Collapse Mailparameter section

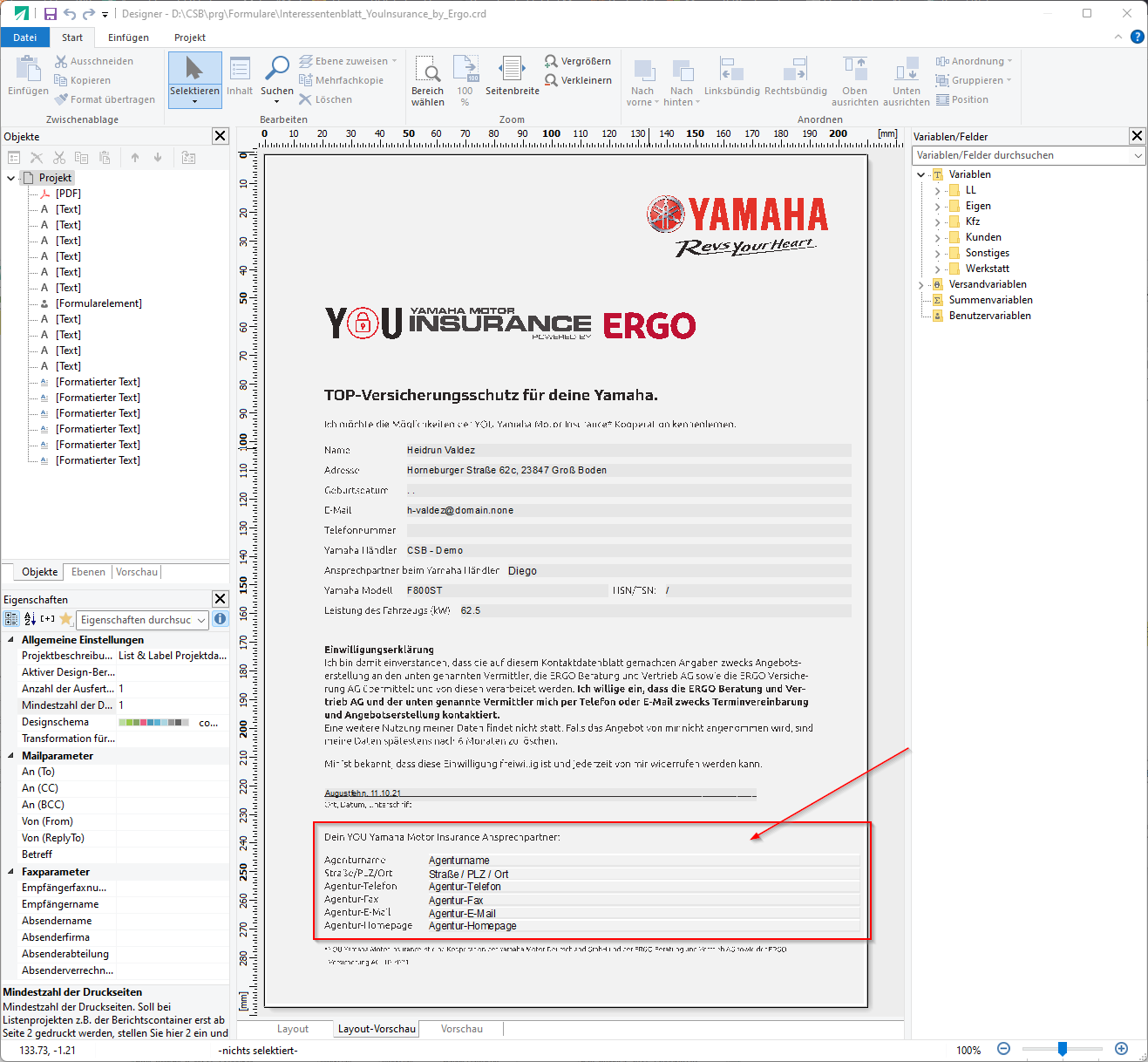coord(11,756)
